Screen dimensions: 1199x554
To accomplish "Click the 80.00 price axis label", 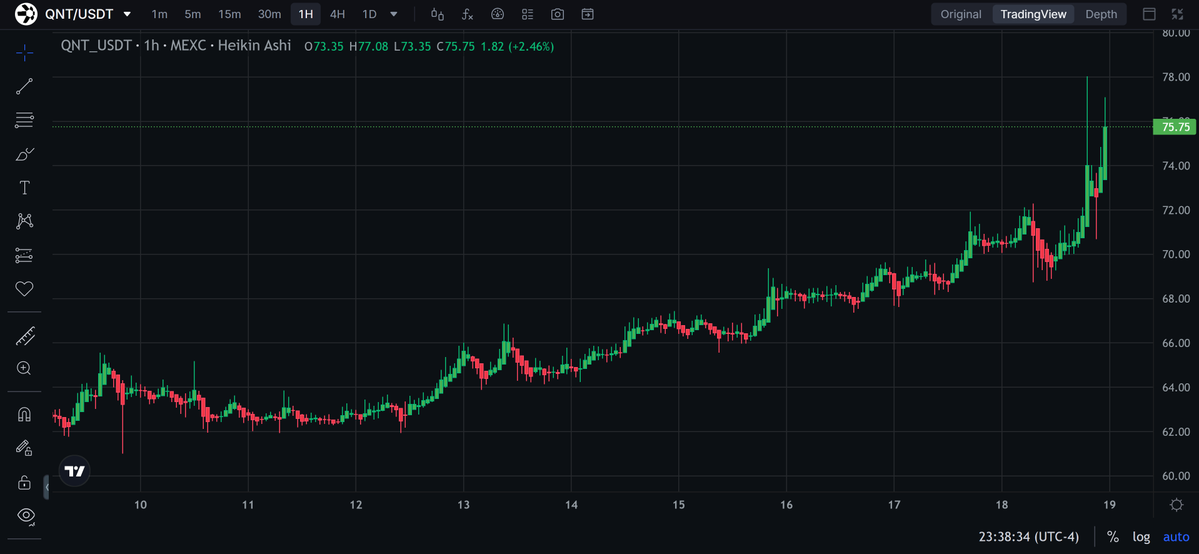I will [1175, 33].
